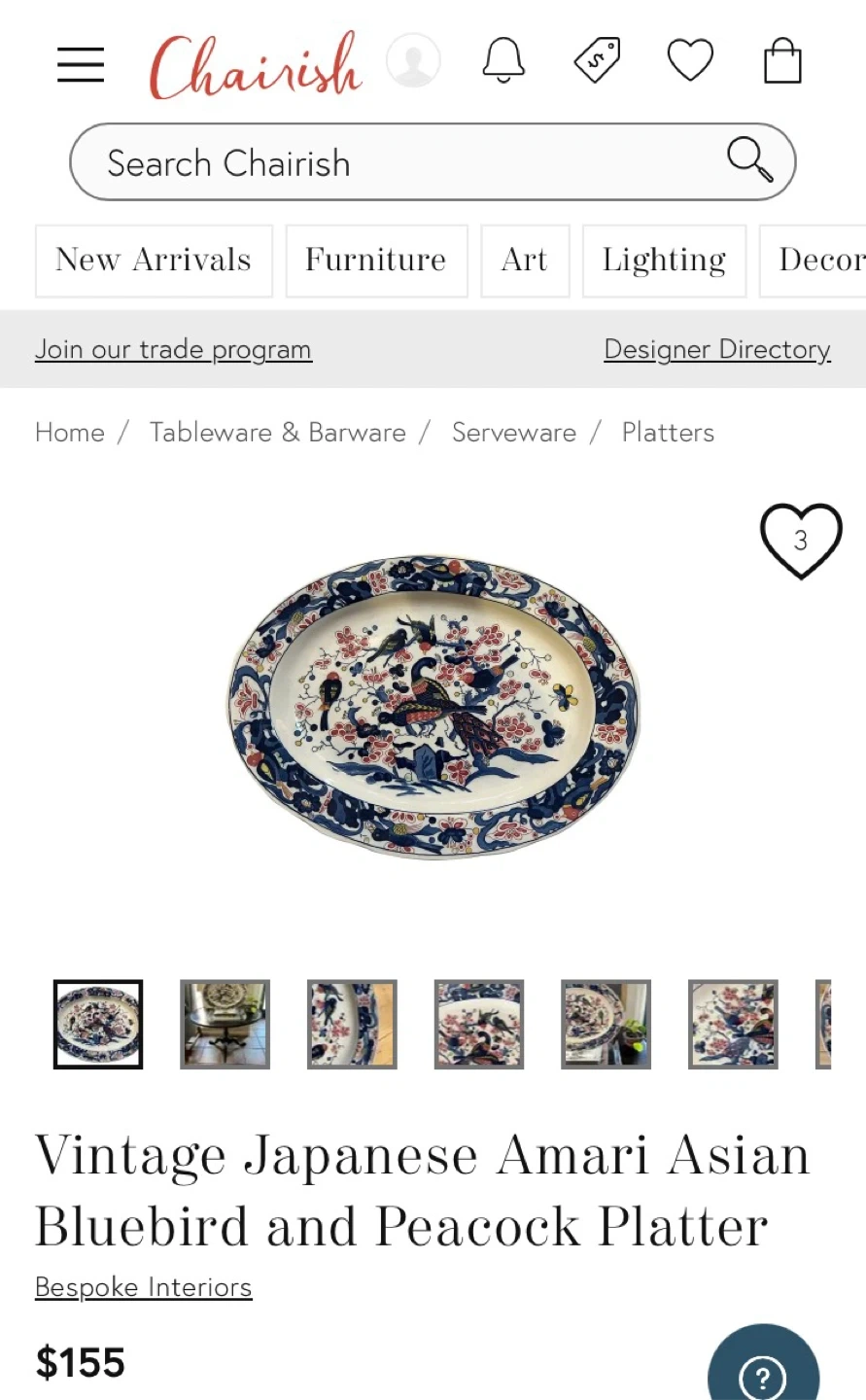Open the Designer Directory link
Image resolution: width=866 pixels, height=1400 pixels.
[717, 349]
